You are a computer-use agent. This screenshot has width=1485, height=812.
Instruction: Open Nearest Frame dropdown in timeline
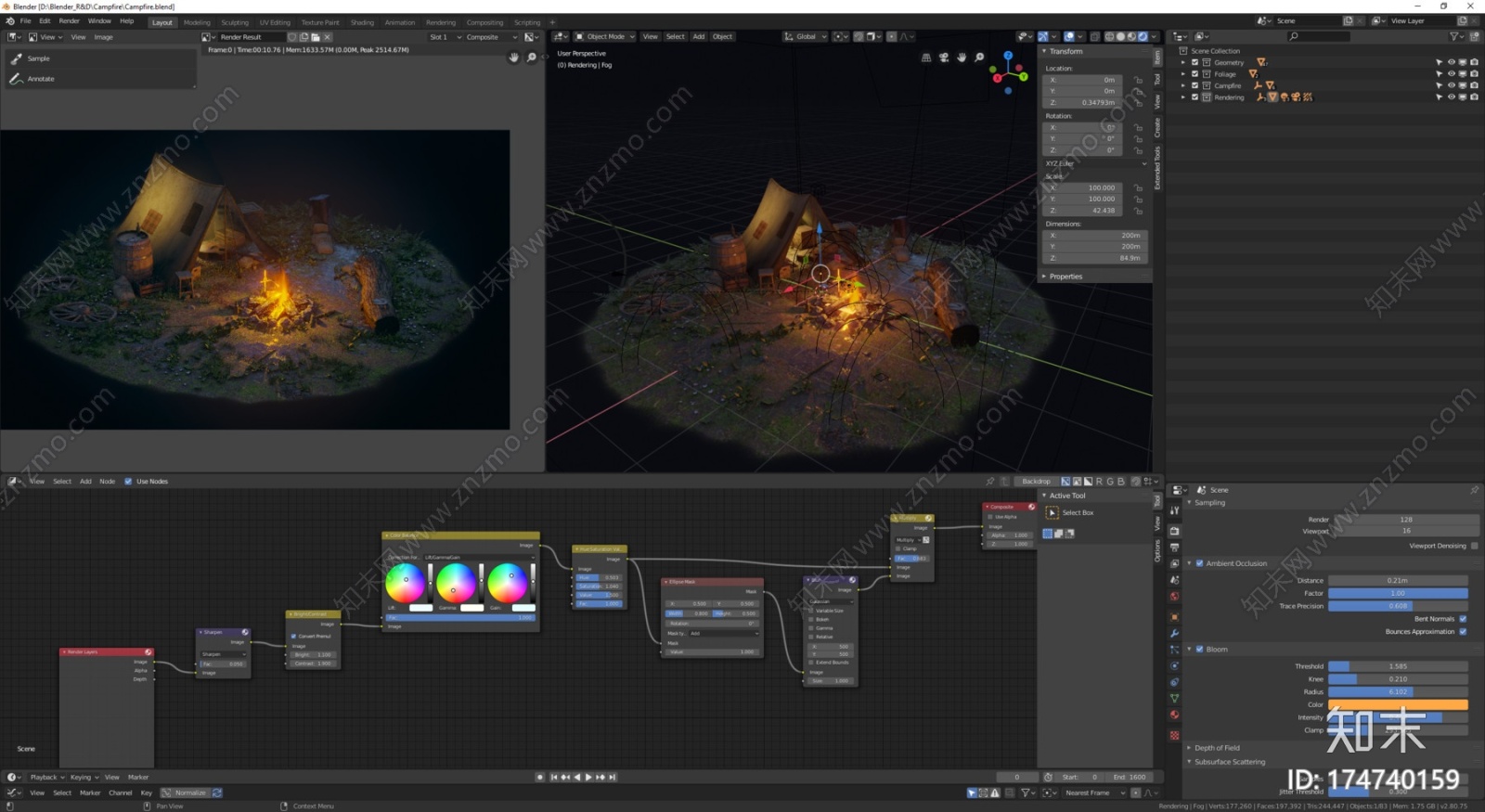click(1094, 793)
